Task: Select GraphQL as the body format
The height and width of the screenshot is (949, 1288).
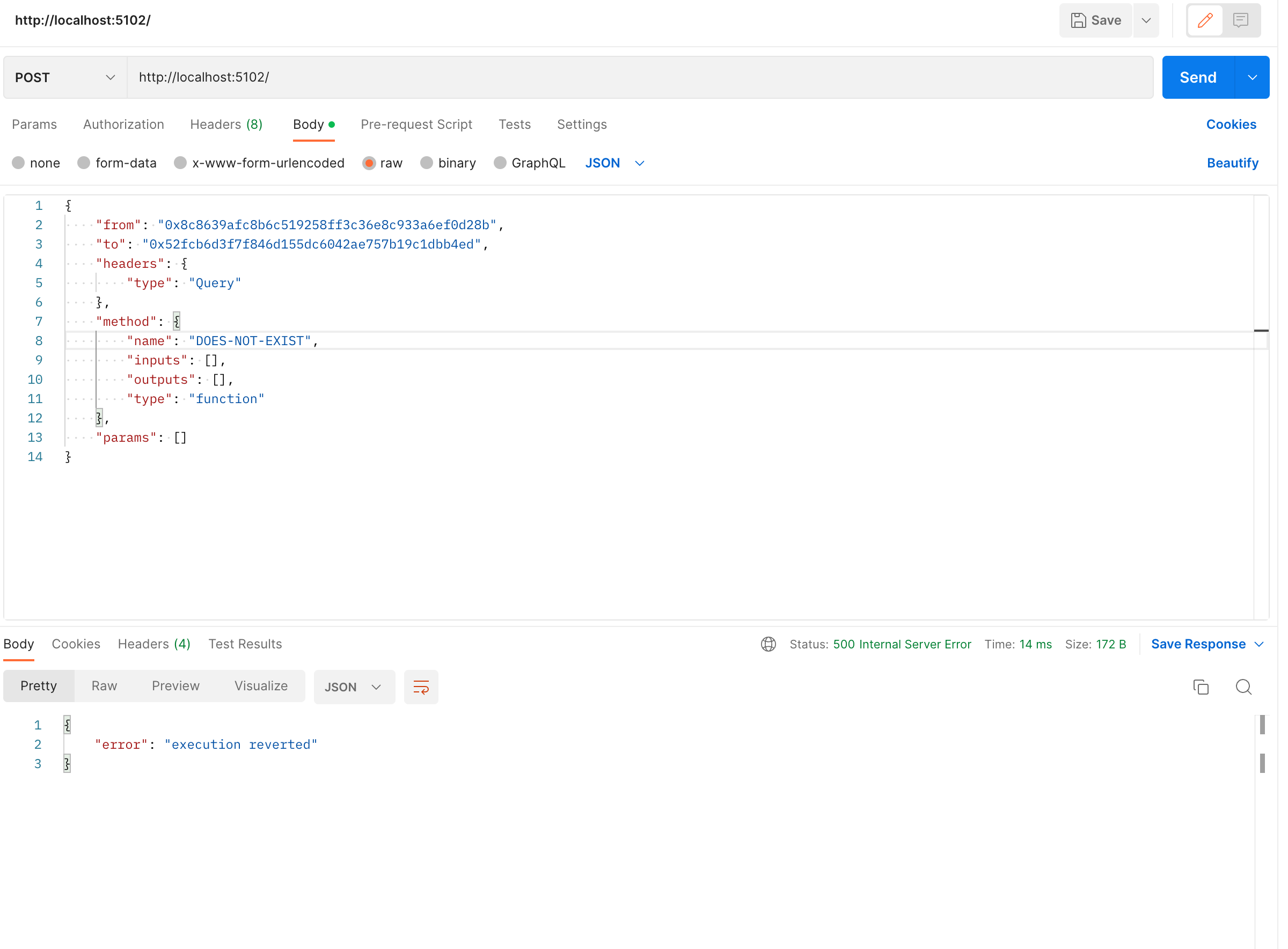Action: click(529, 163)
